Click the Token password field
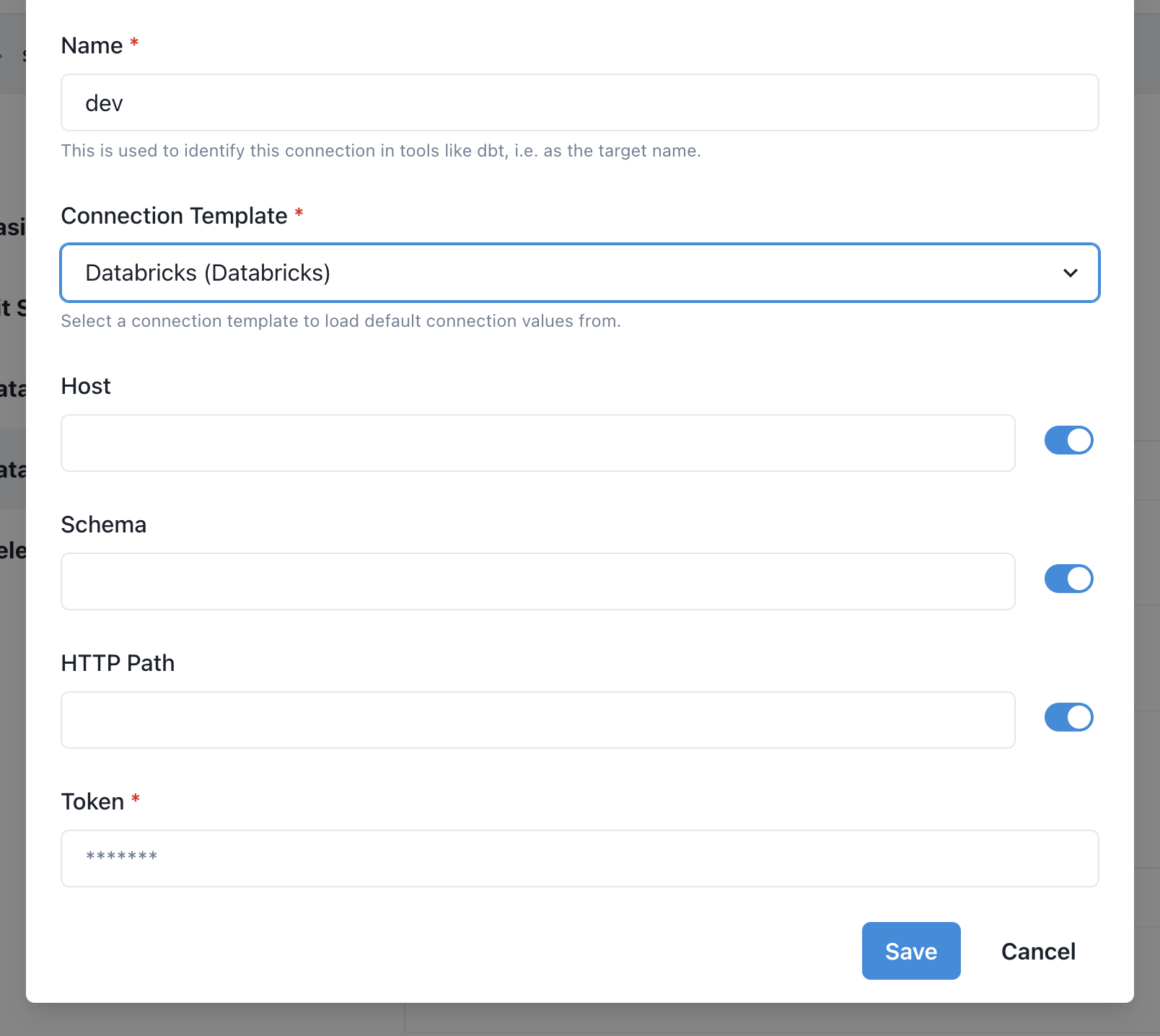Screen dimensions: 1160x1036 point(579,859)
